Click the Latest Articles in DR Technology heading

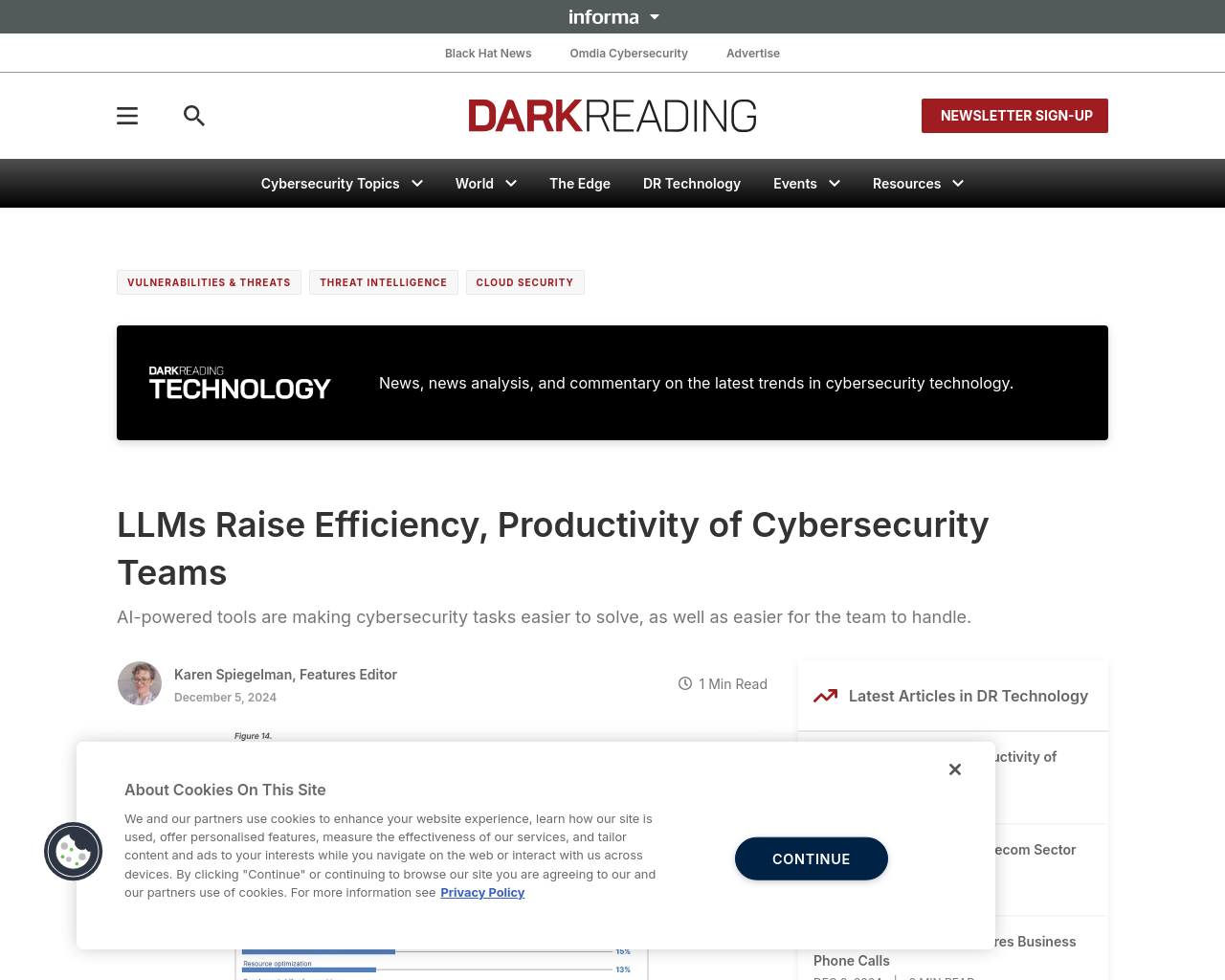pos(969,696)
